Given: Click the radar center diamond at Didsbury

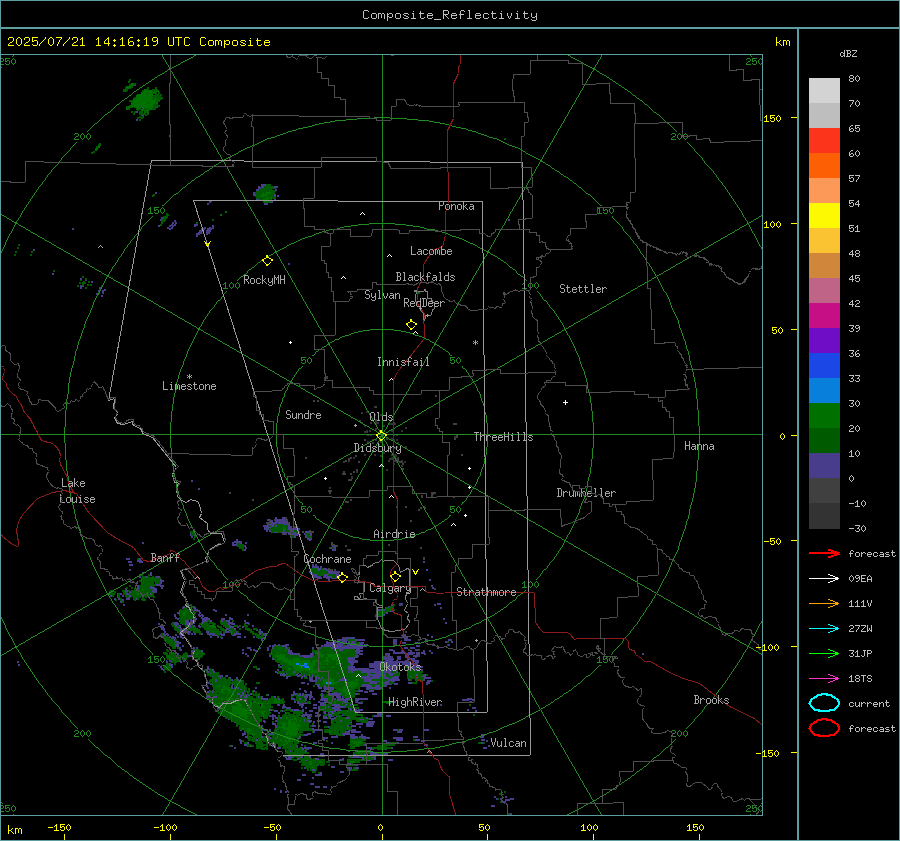Looking at the screenshot, I should click(382, 436).
